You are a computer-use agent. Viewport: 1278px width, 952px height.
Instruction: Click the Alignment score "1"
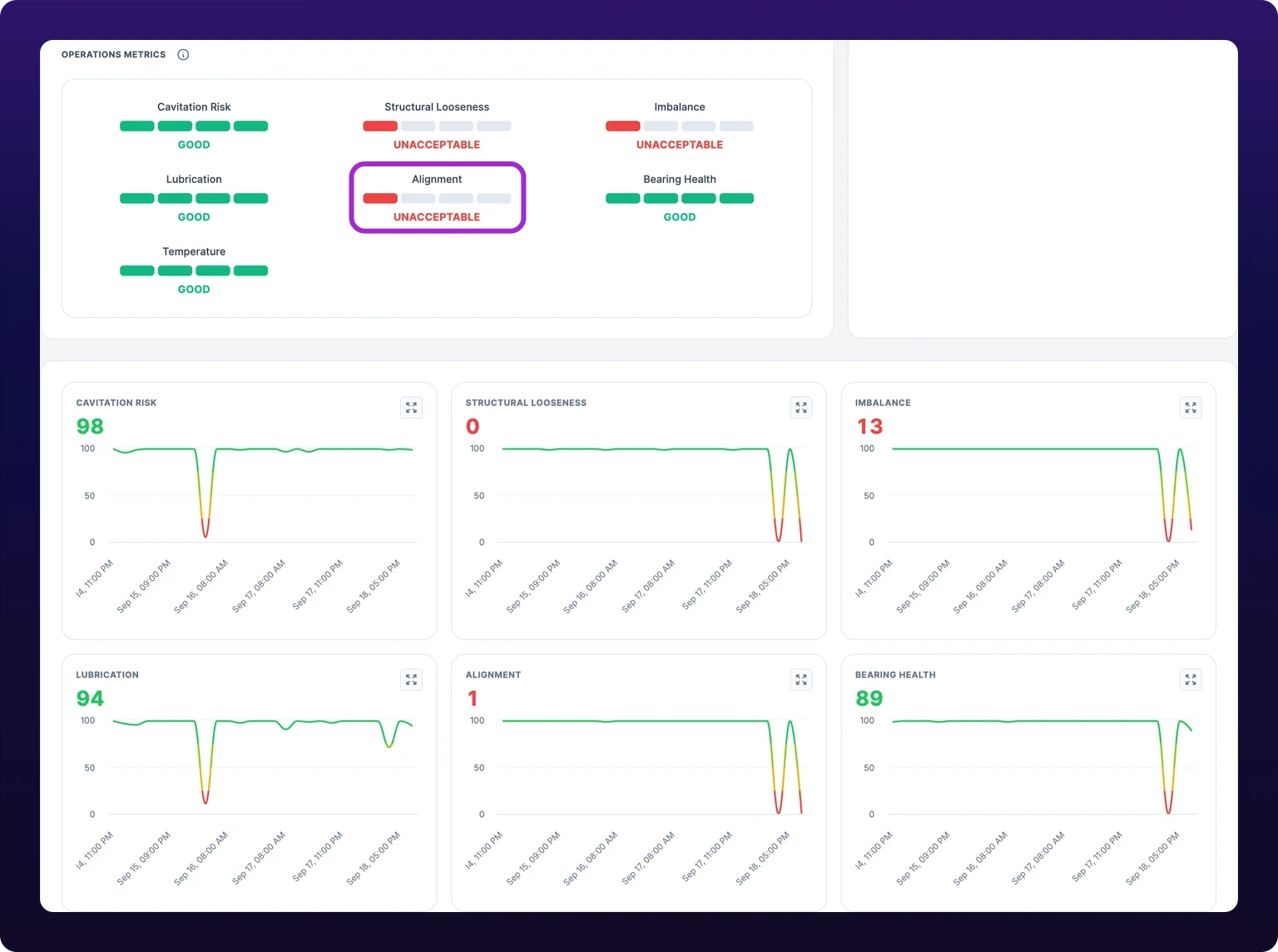tap(473, 699)
